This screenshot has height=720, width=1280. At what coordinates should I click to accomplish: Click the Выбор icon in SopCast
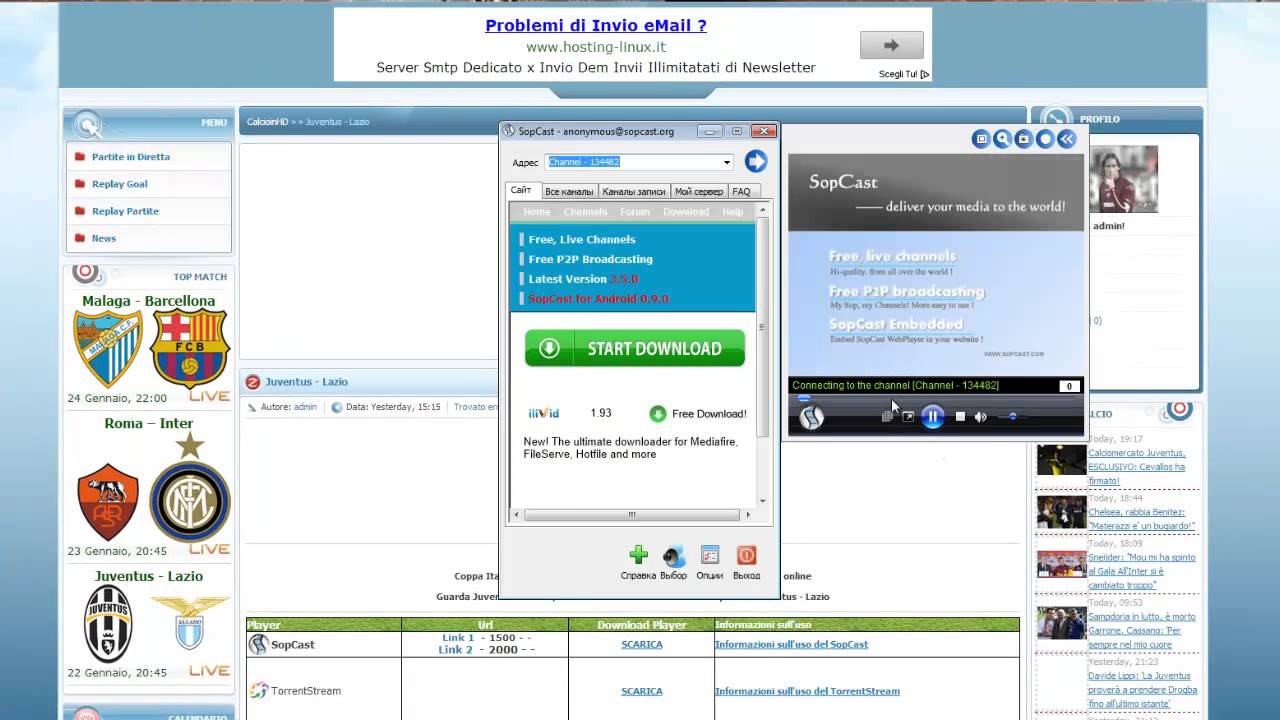point(674,556)
